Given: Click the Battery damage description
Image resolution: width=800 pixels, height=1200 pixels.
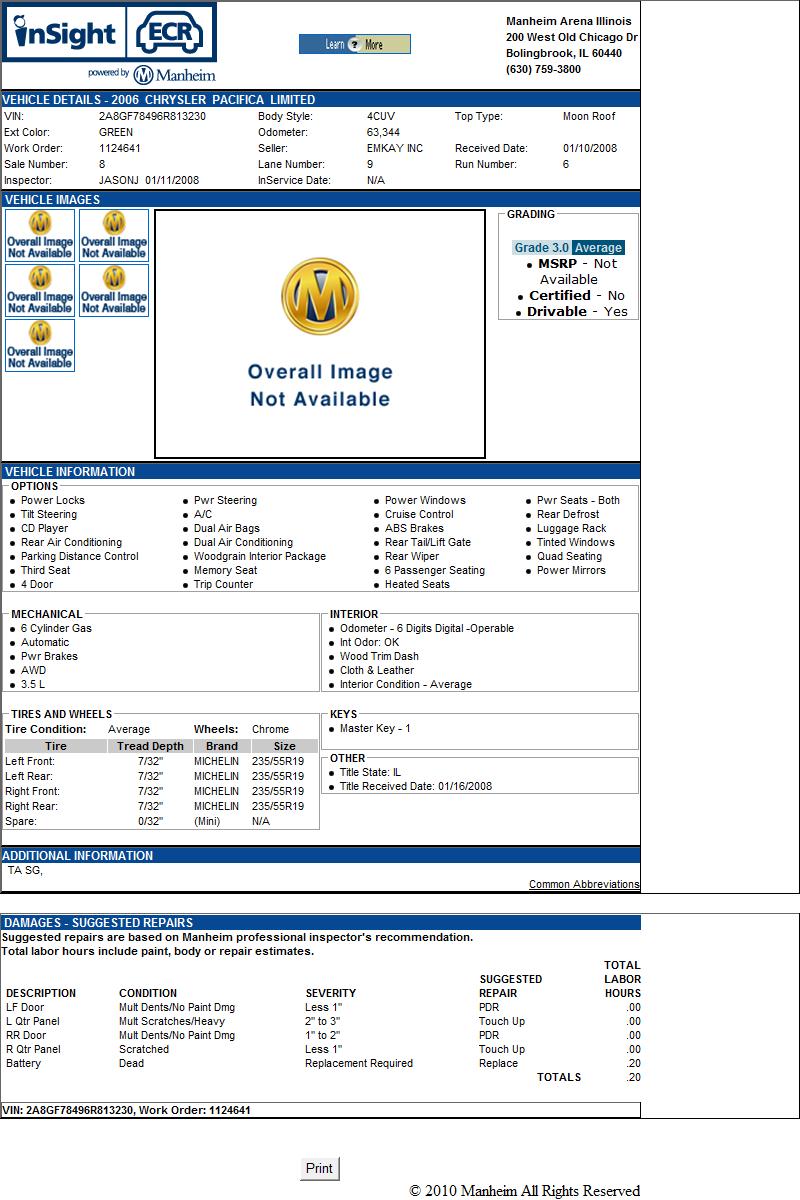Looking at the screenshot, I should pos(24,1063).
